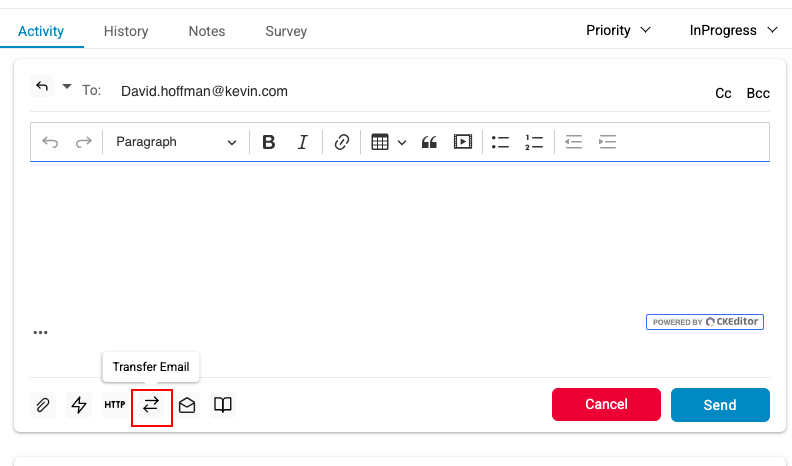792x466 pixels.
Task: Expand the Priority dropdown
Action: pyautogui.click(x=618, y=30)
